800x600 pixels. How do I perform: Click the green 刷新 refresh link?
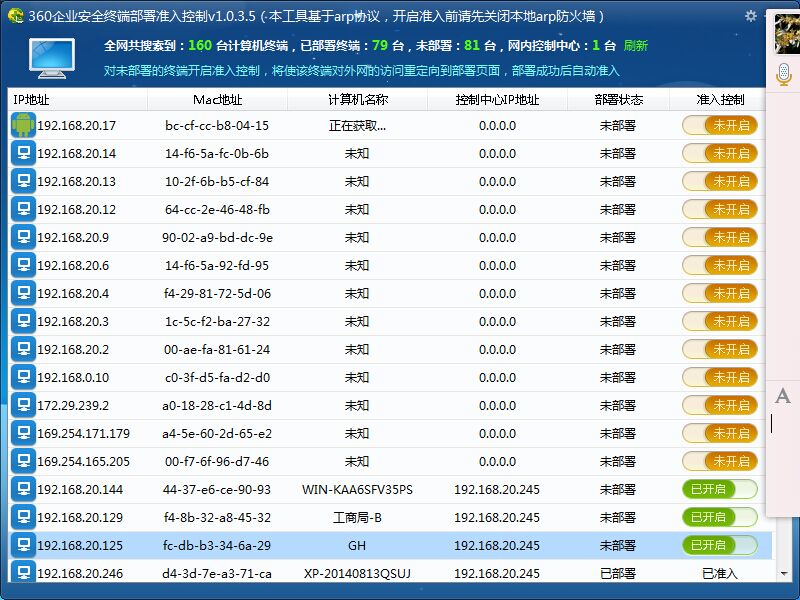click(x=635, y=45)
